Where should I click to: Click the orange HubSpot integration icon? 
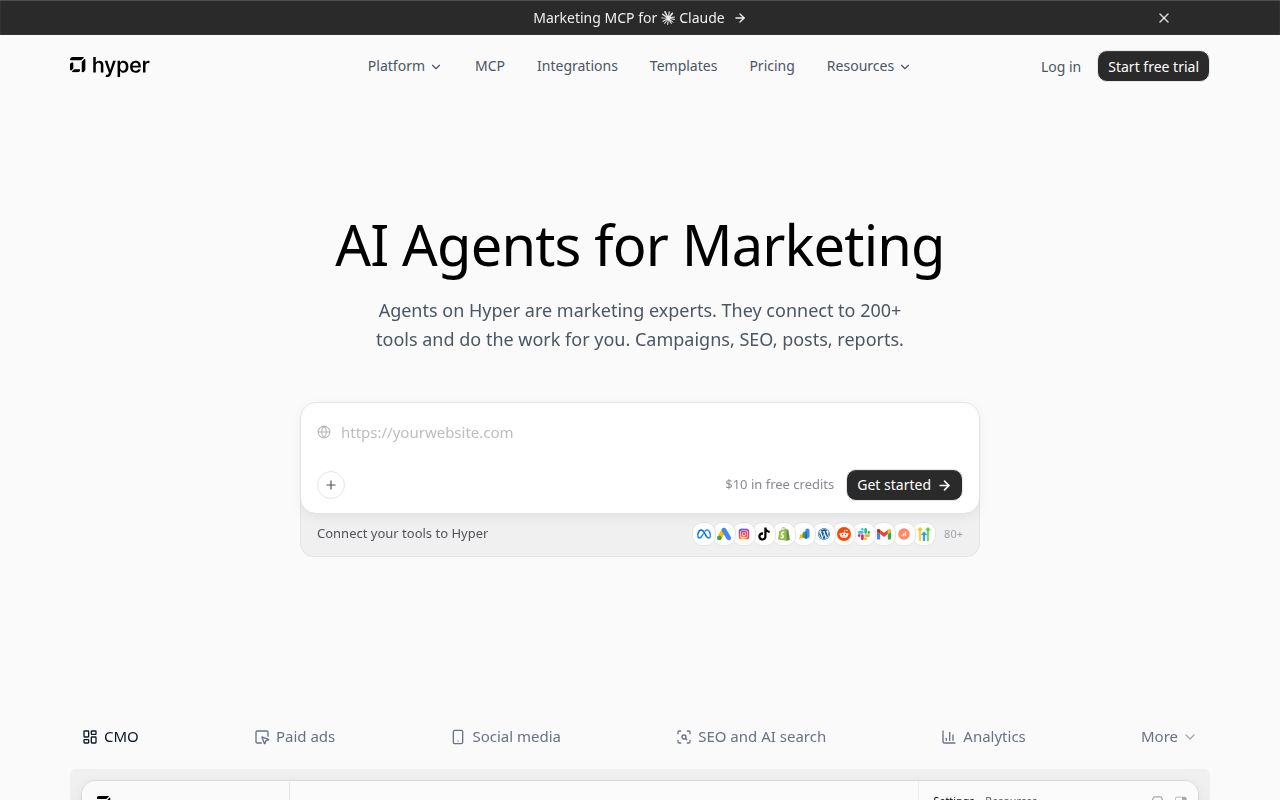[904, 534]
